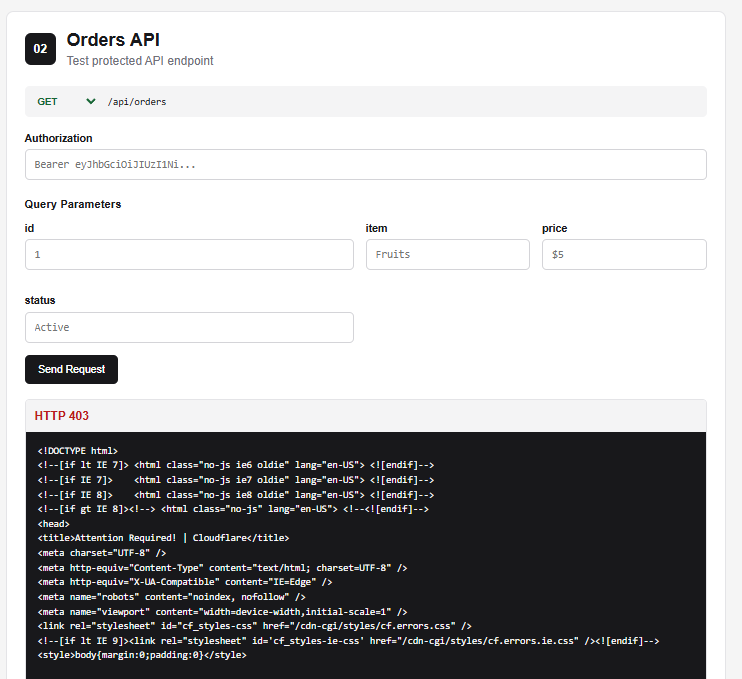Click the Test protected API endpoint subtitle
This screenshot has width=742, height=679.
[x=140, y=61]
